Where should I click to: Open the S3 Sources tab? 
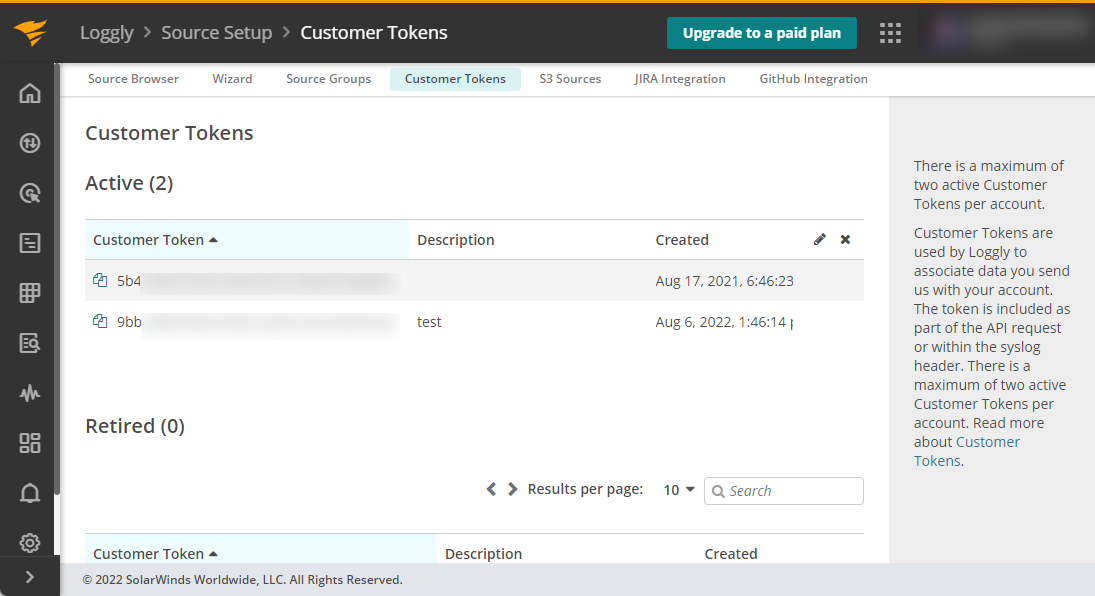click(x=570, y=79)
